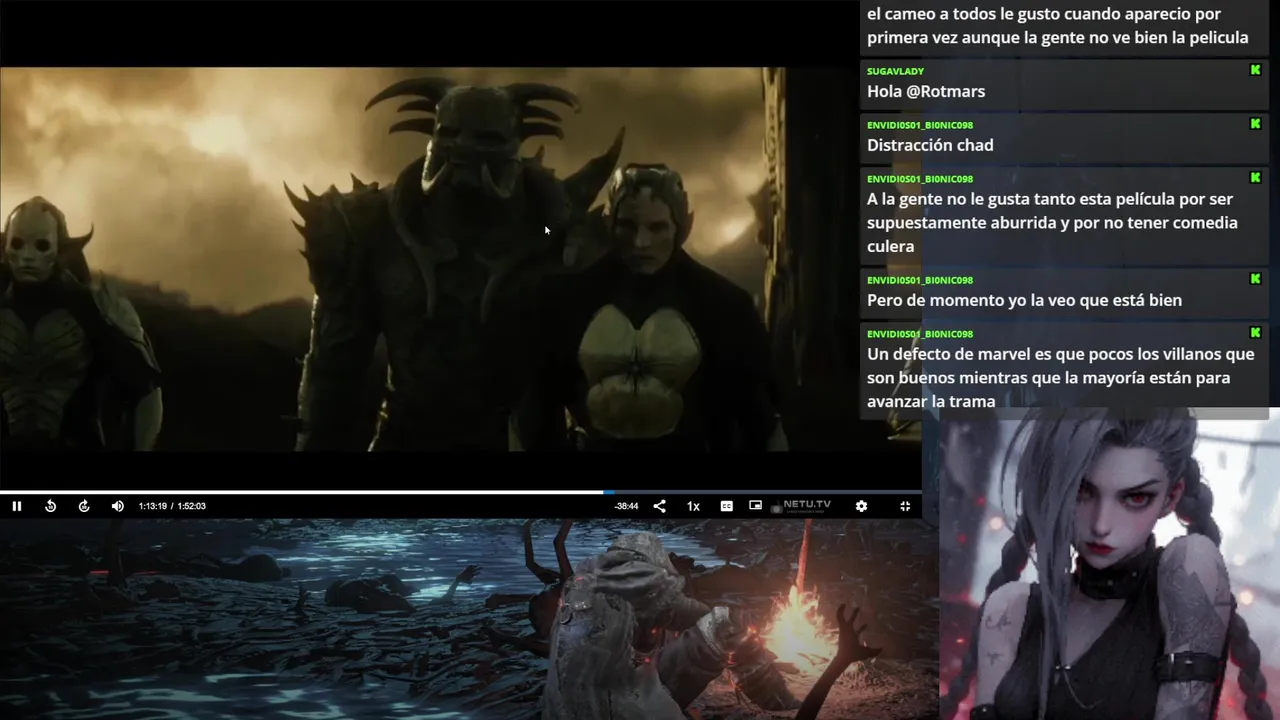Viewport: 1280px width, 720px height.
Task: Enable picture-in-picture mode
Action: coord(756,506)
